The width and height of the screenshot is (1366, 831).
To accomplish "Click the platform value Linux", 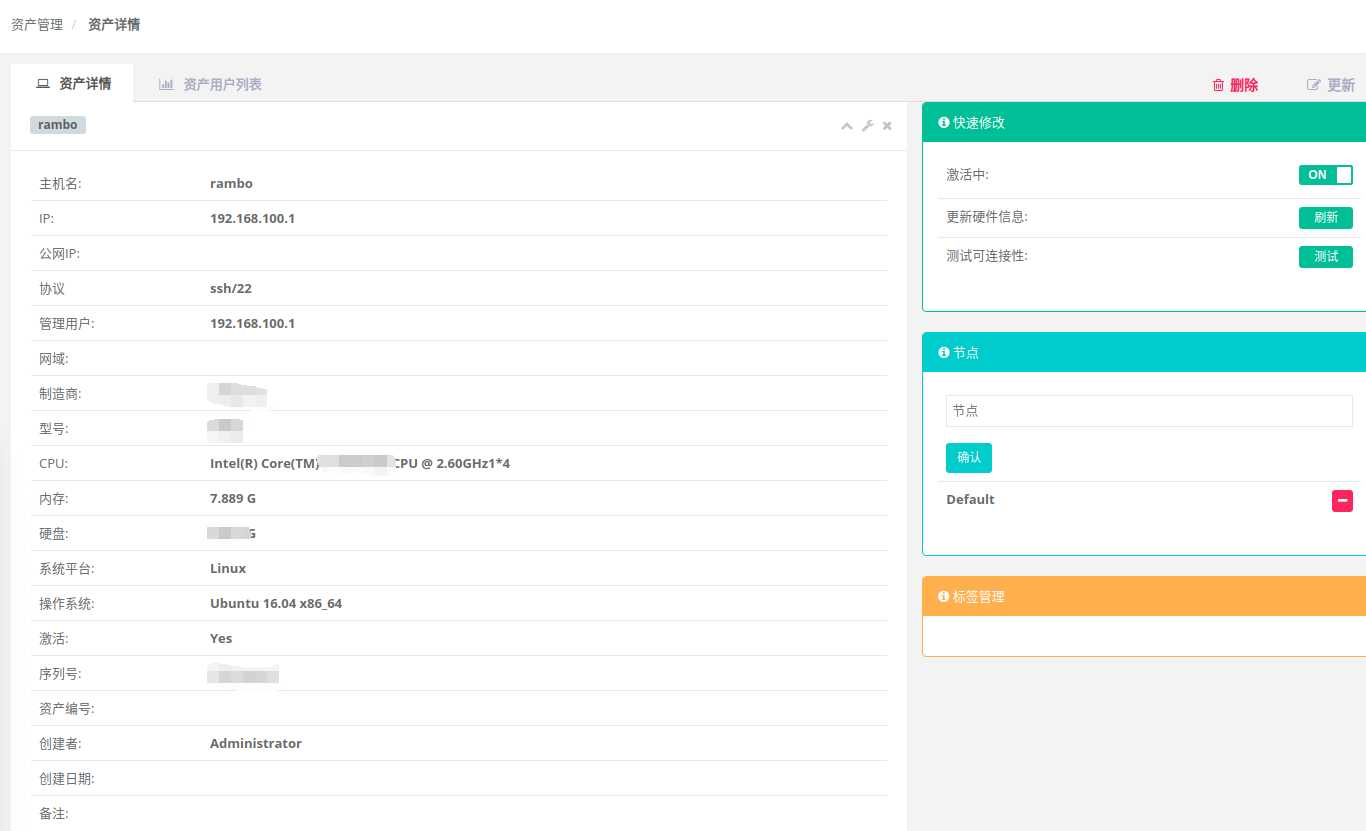I will (x=228, y=568).
